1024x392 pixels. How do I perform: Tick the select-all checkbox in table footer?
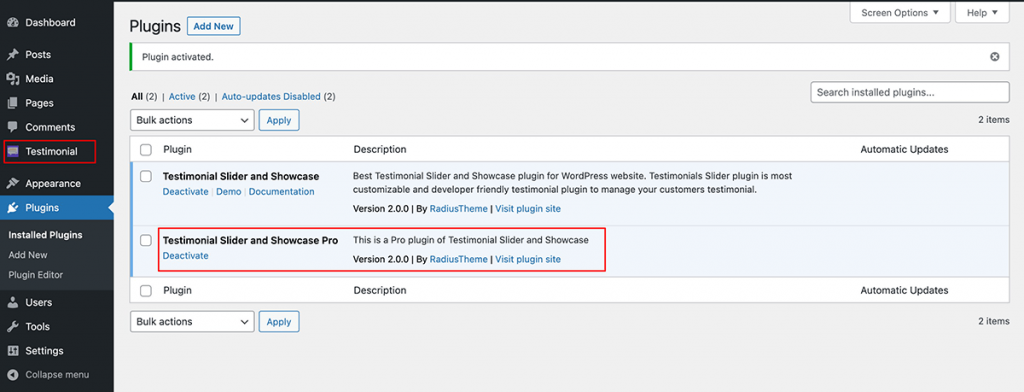(x=146, y=291)
